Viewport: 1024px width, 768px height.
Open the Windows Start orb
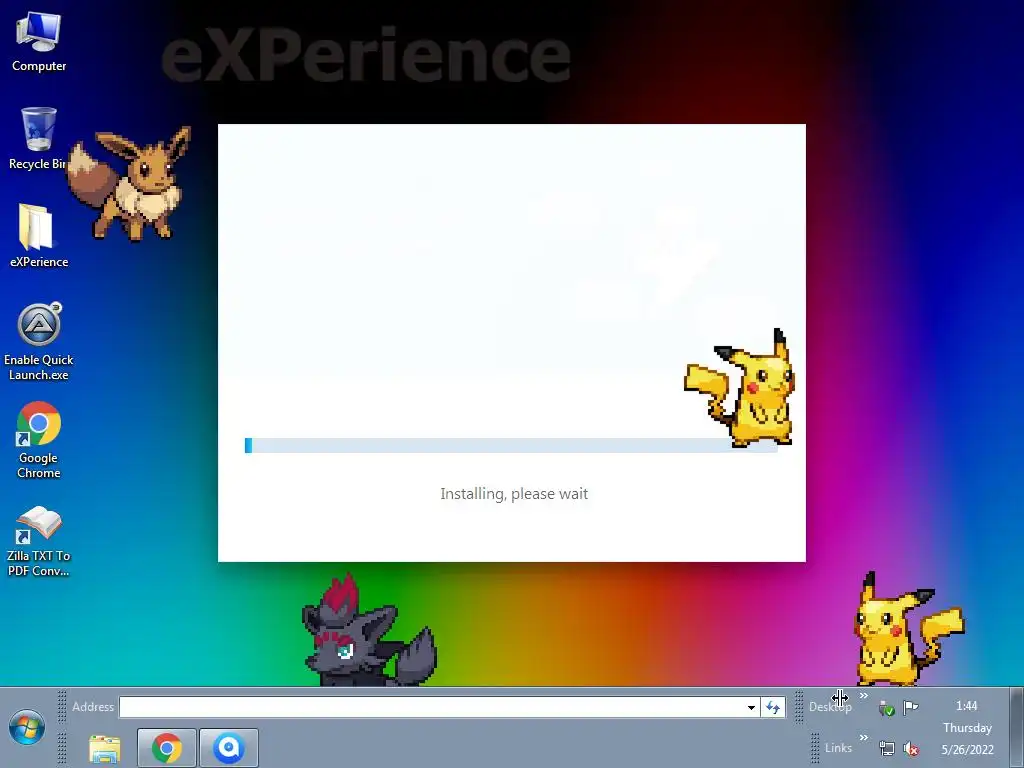[27, 727]
